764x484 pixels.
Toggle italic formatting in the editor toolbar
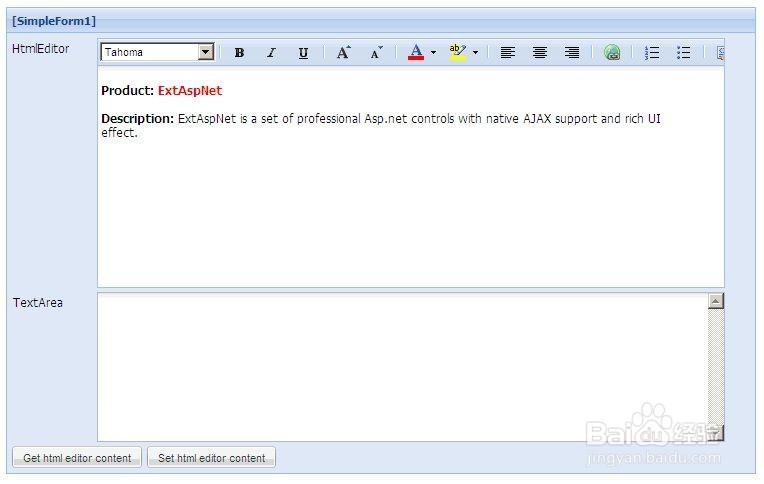271,53
